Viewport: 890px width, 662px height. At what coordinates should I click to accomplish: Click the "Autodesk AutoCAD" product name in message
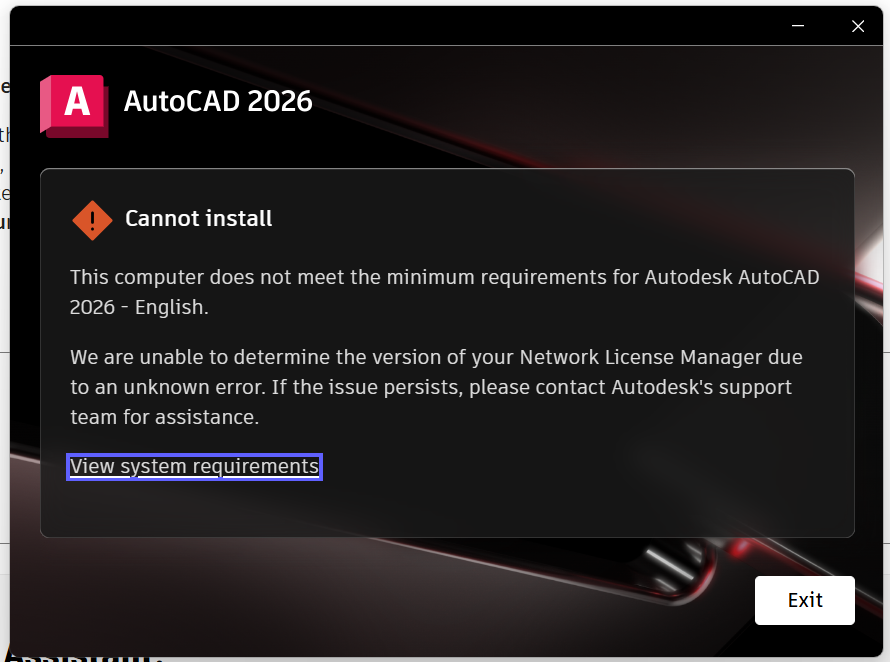tap(733, 277)
